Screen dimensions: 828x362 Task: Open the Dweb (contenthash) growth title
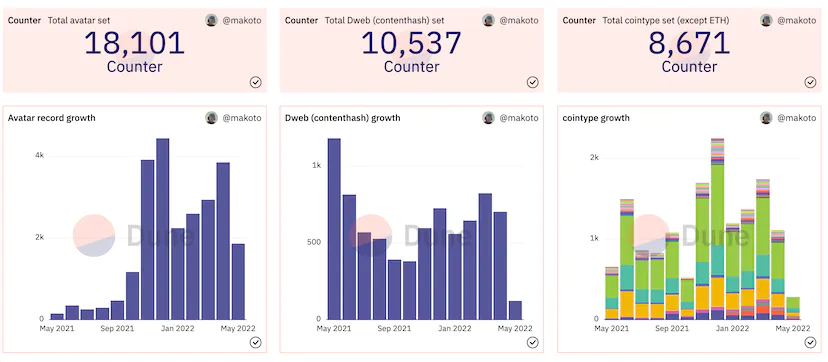343,118
